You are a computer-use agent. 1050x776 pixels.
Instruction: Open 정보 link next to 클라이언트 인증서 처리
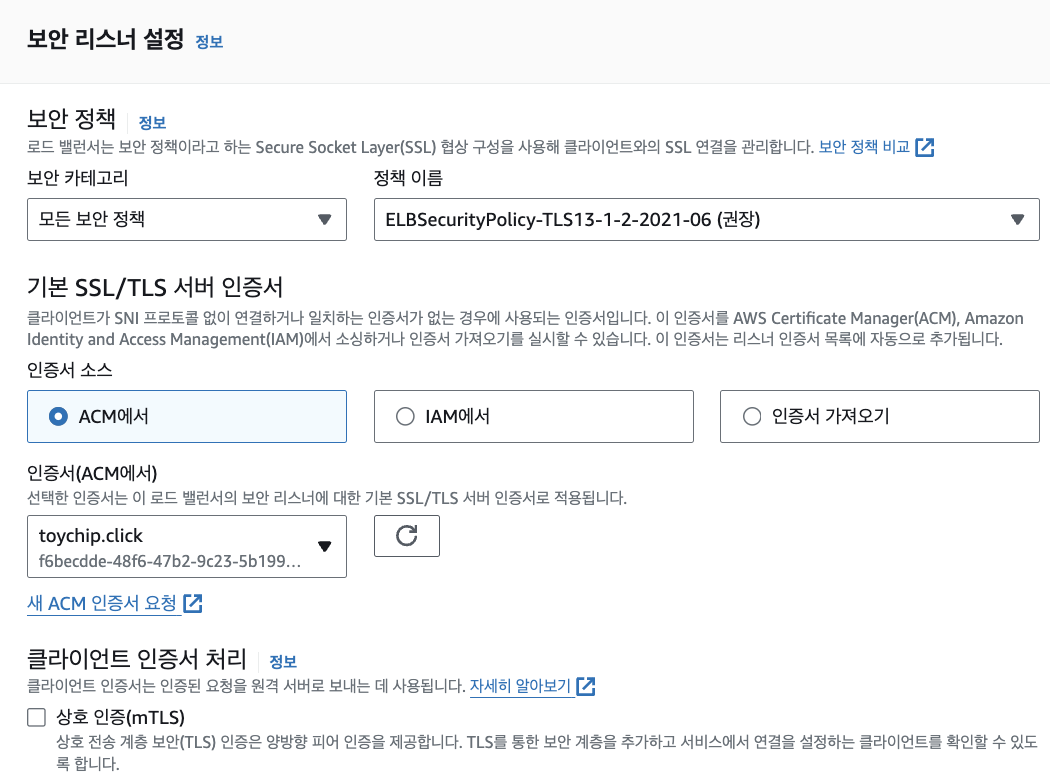(x=283, y=662)
